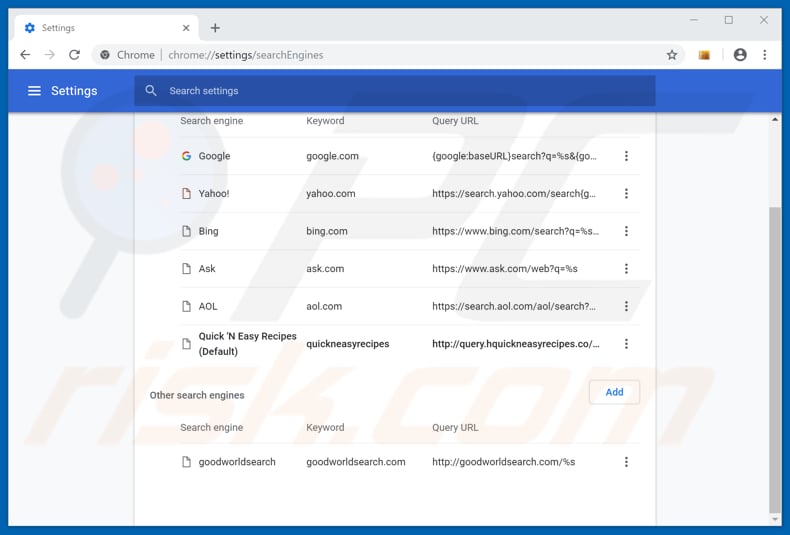Click the vertical scrollbar thumb
This screenshot has height=535, width=790.
(x=775, y=359)
